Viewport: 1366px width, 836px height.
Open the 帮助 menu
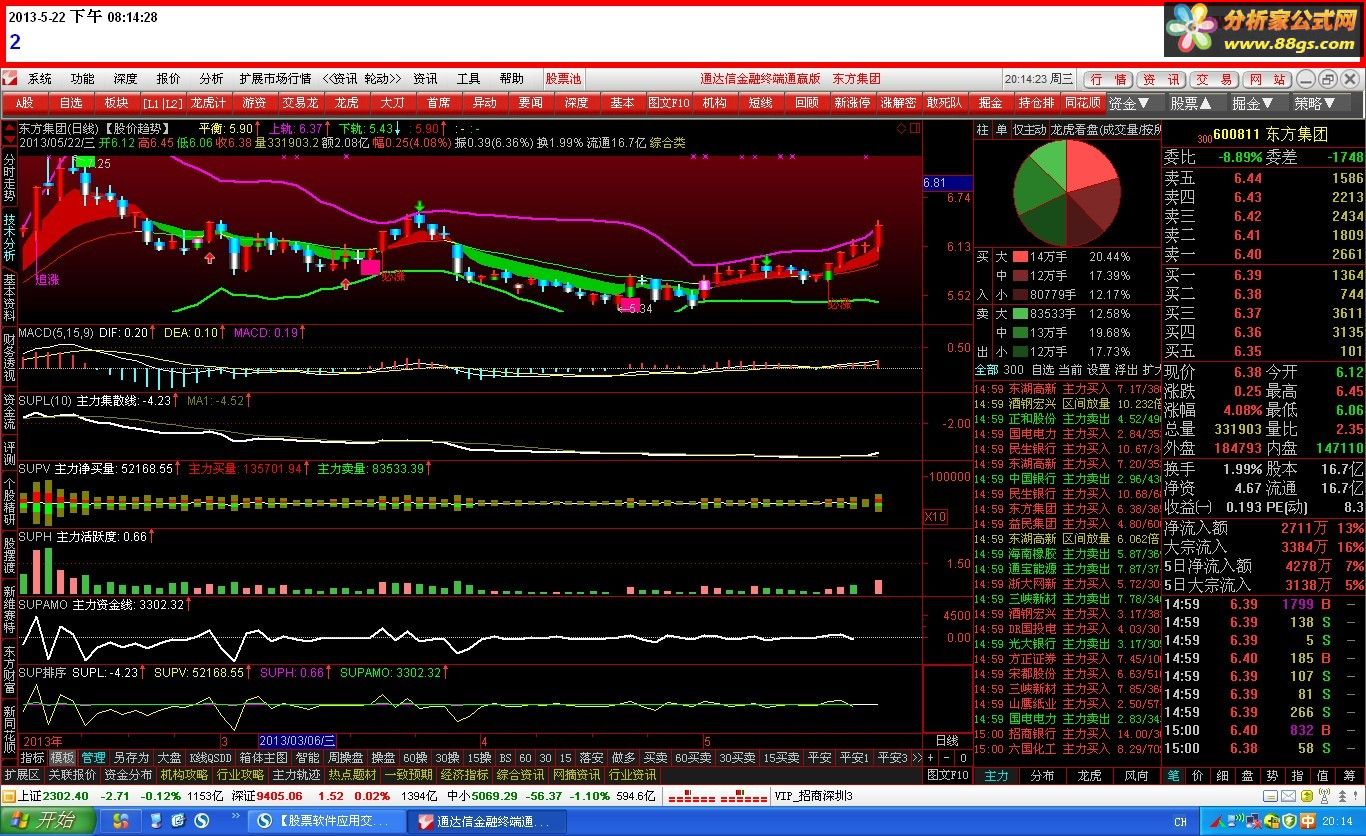[x=512, y=78]
